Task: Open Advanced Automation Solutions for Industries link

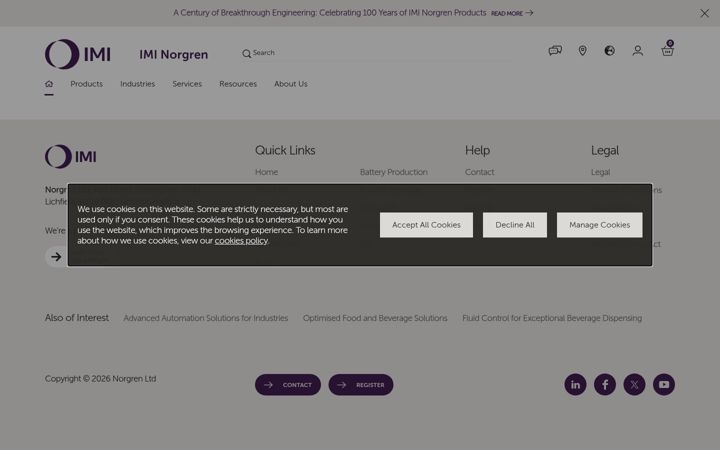Action: click(206, 318)
